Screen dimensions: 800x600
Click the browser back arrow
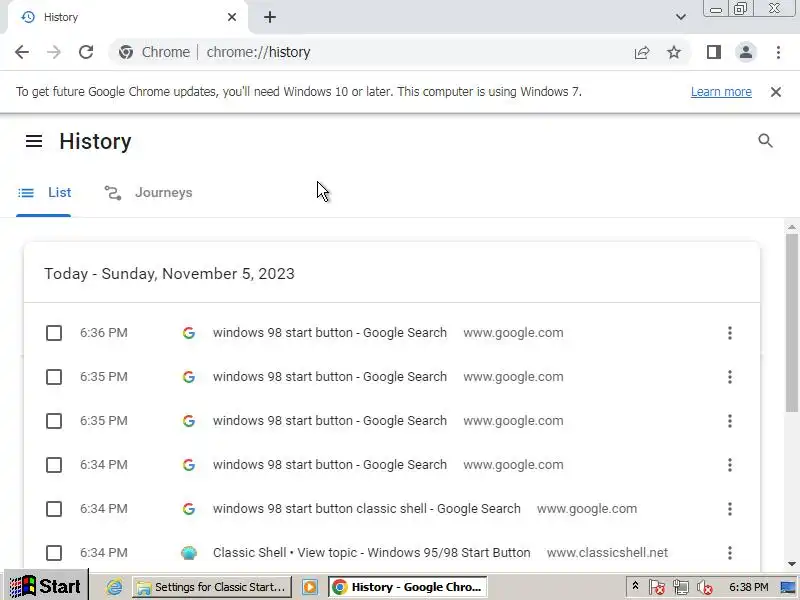(22, 52)
